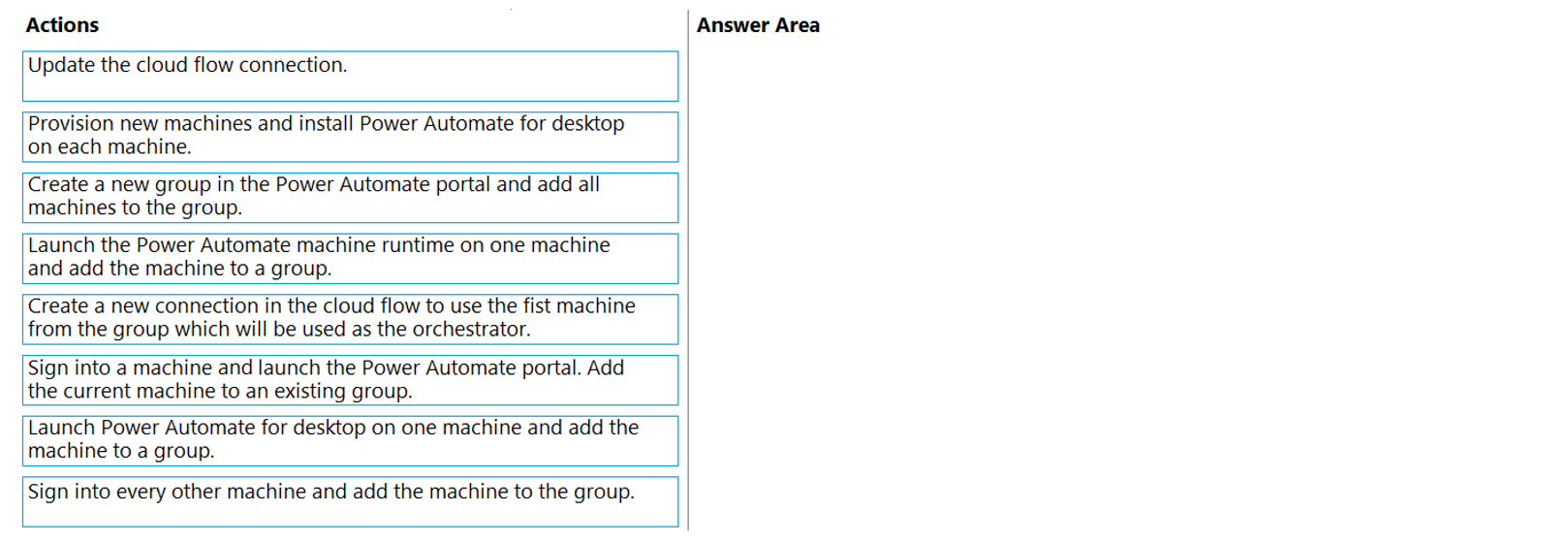Select 'Sign into a machine and launch' action

coord(350,380)
